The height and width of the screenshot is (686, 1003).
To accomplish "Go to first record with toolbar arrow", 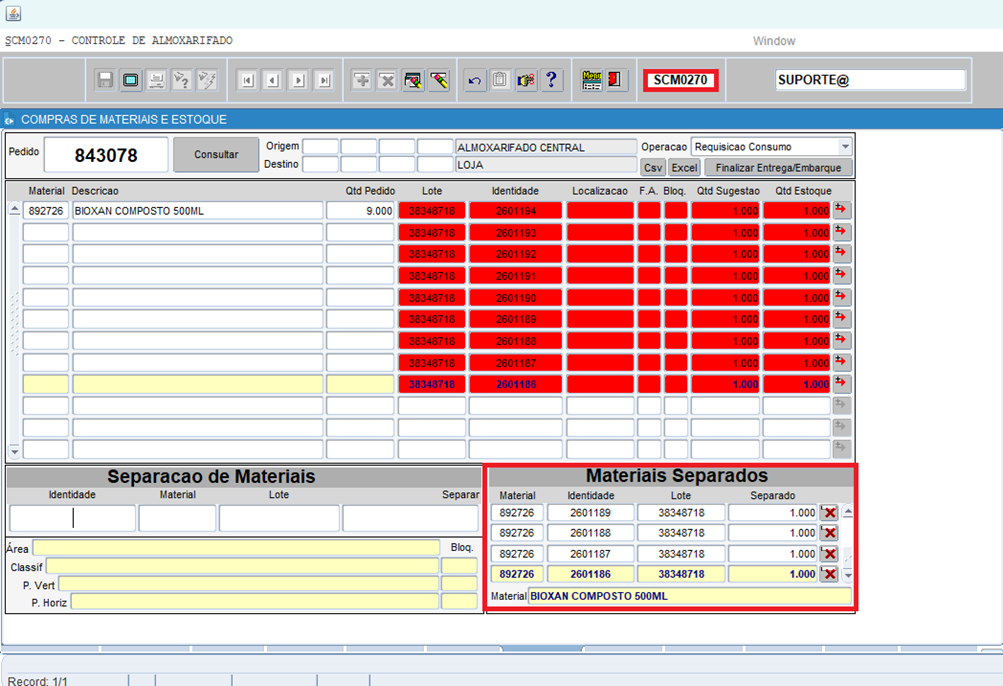I will pos(247,80).
